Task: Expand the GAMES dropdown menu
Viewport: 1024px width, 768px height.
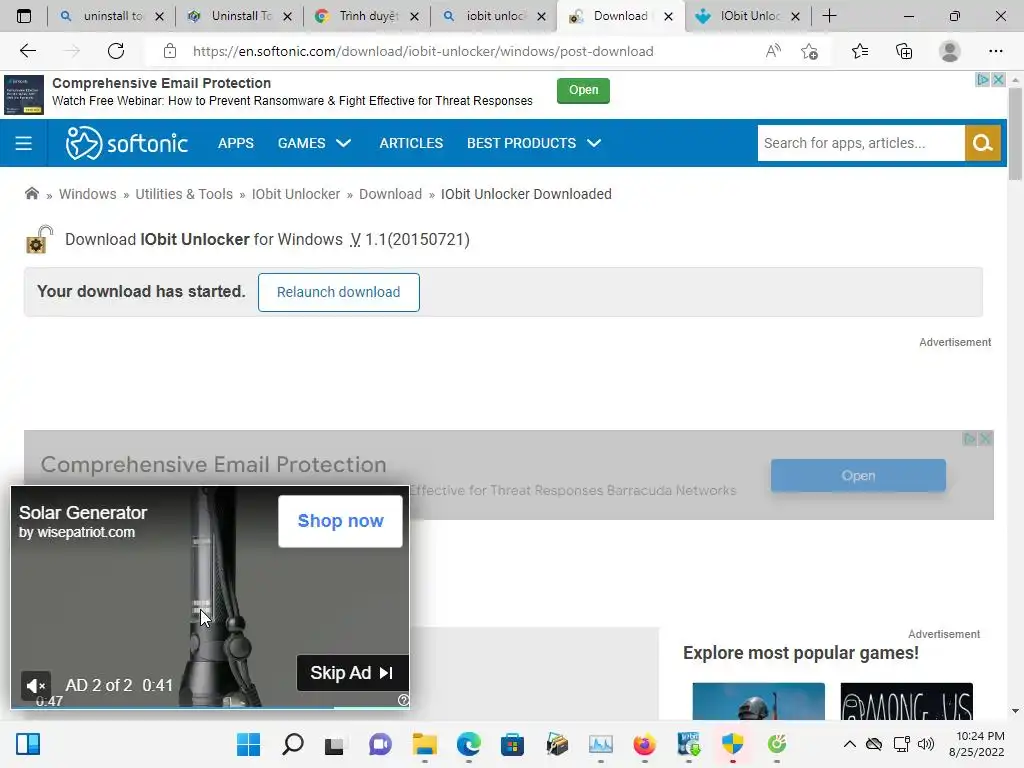Action: 314,143
